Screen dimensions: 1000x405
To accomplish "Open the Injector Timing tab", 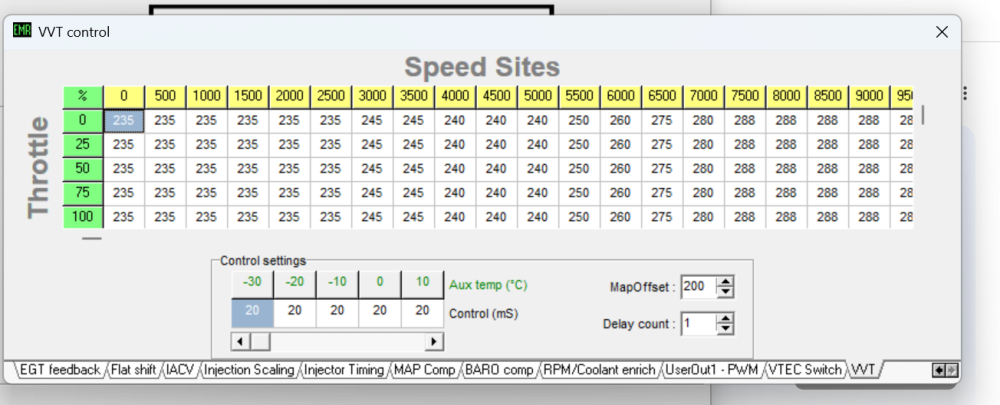I will pyautogui.click(x=345, y=370).
